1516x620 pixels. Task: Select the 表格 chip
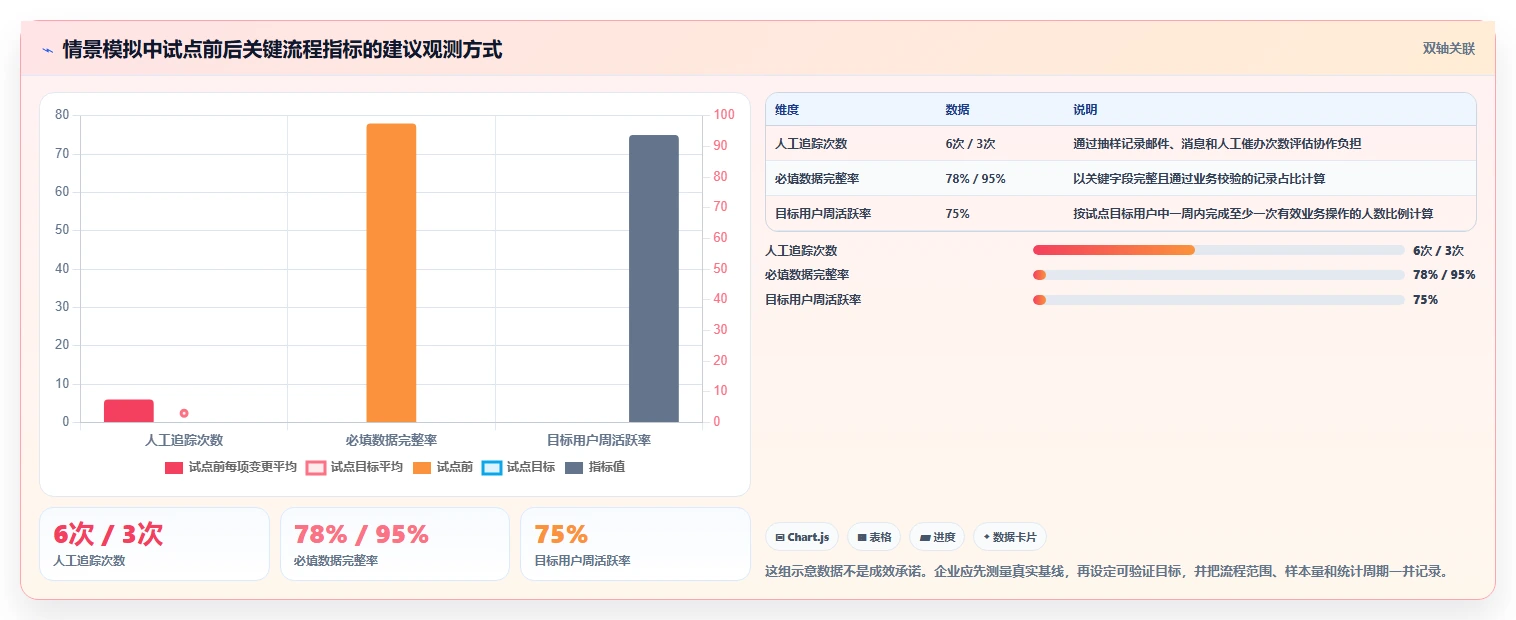(874, 537)
